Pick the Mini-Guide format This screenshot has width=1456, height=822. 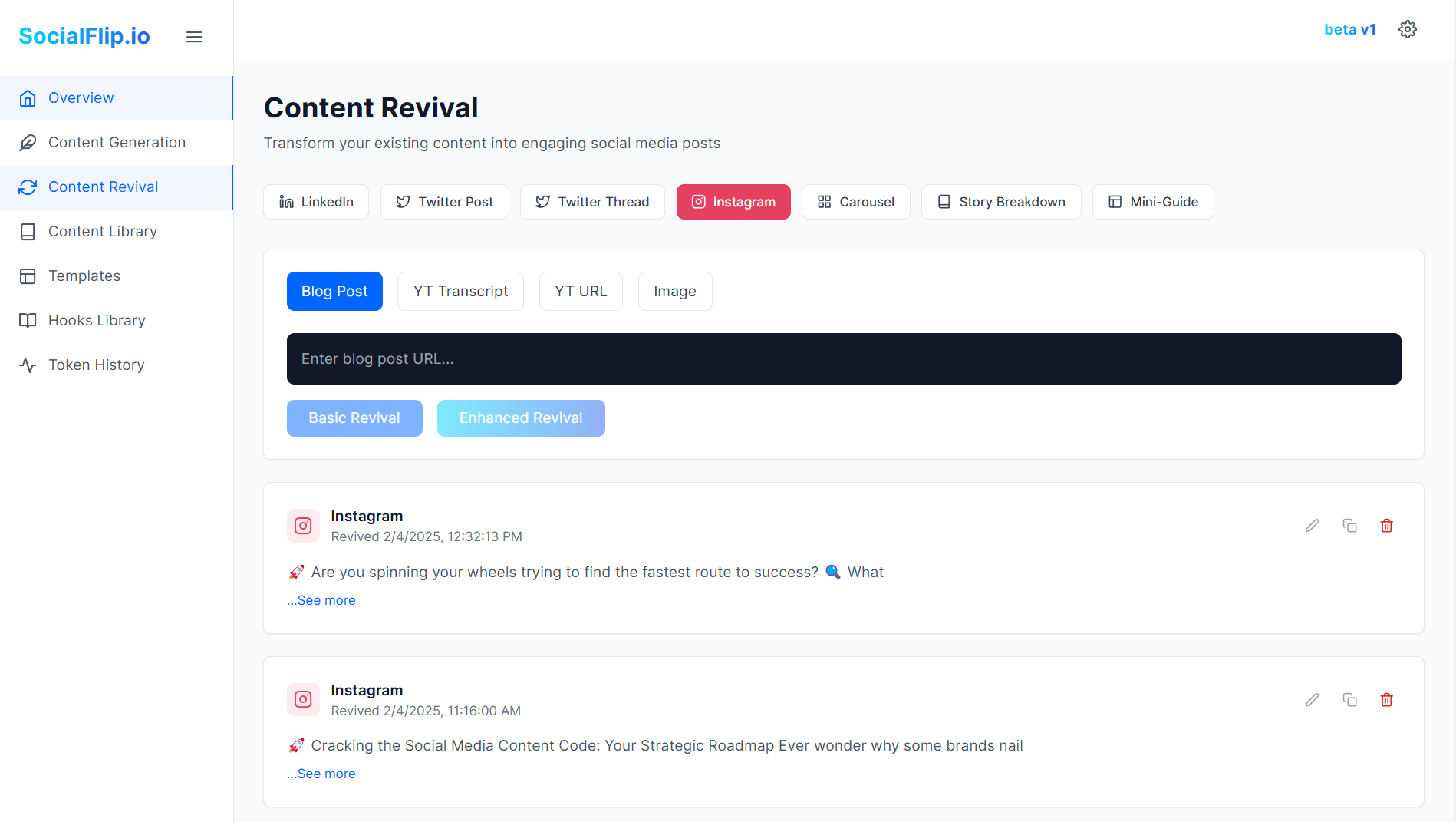point(1153,202)
